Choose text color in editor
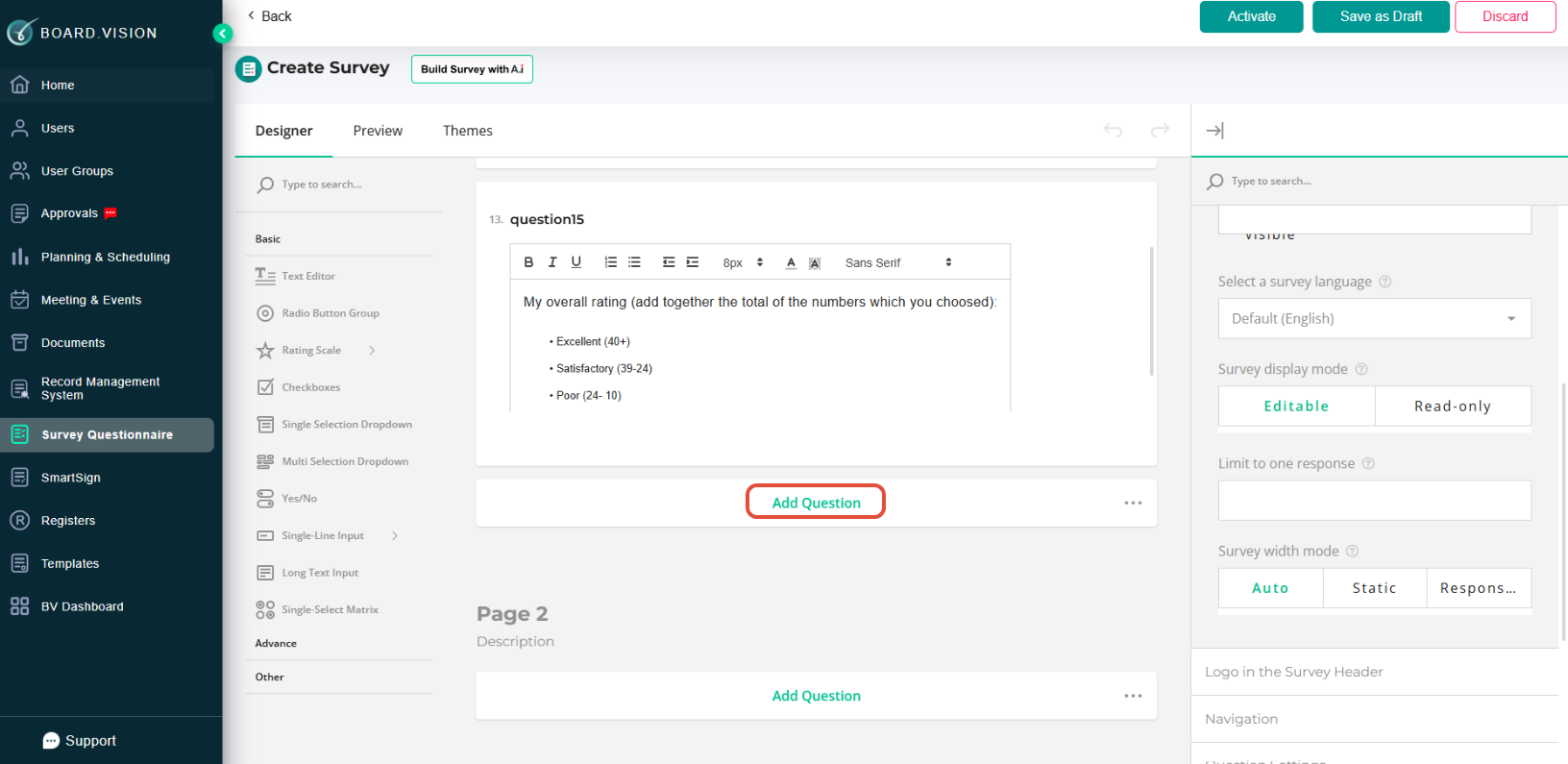Viewport: 1568px width, 764px height. click(x=791, y=262)
